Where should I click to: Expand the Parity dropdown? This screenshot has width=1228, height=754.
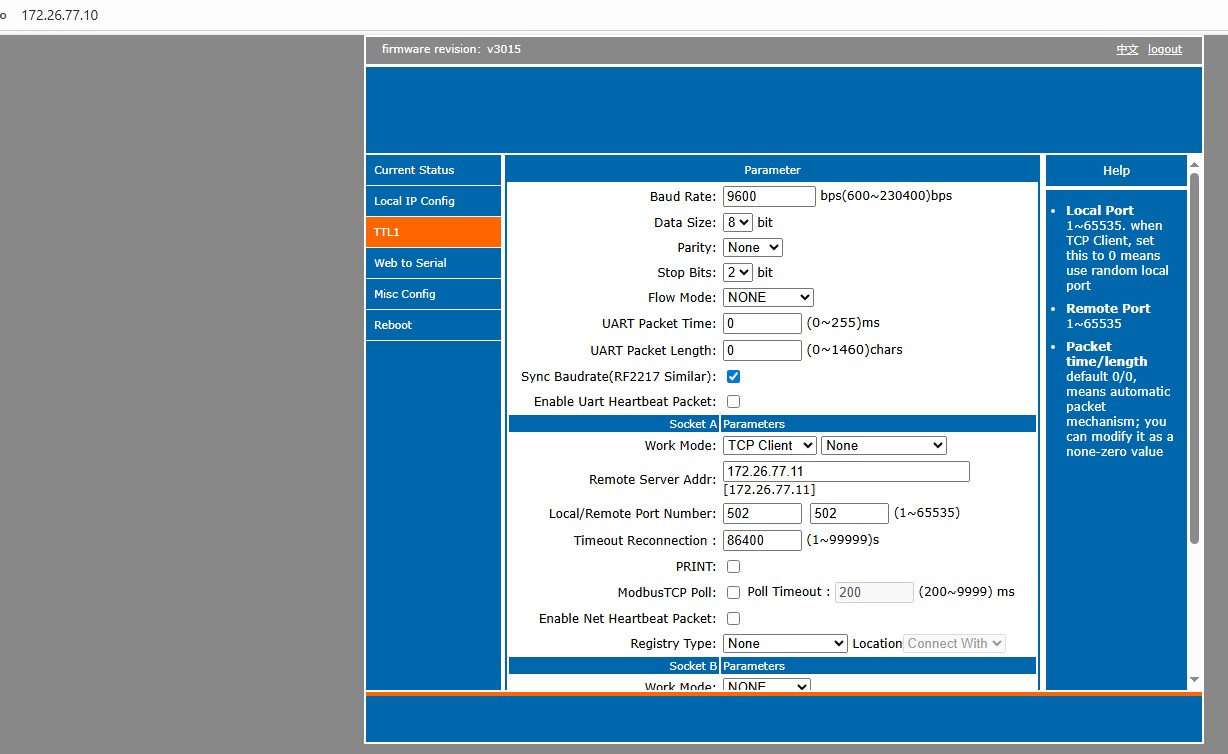tap(752, 248)
